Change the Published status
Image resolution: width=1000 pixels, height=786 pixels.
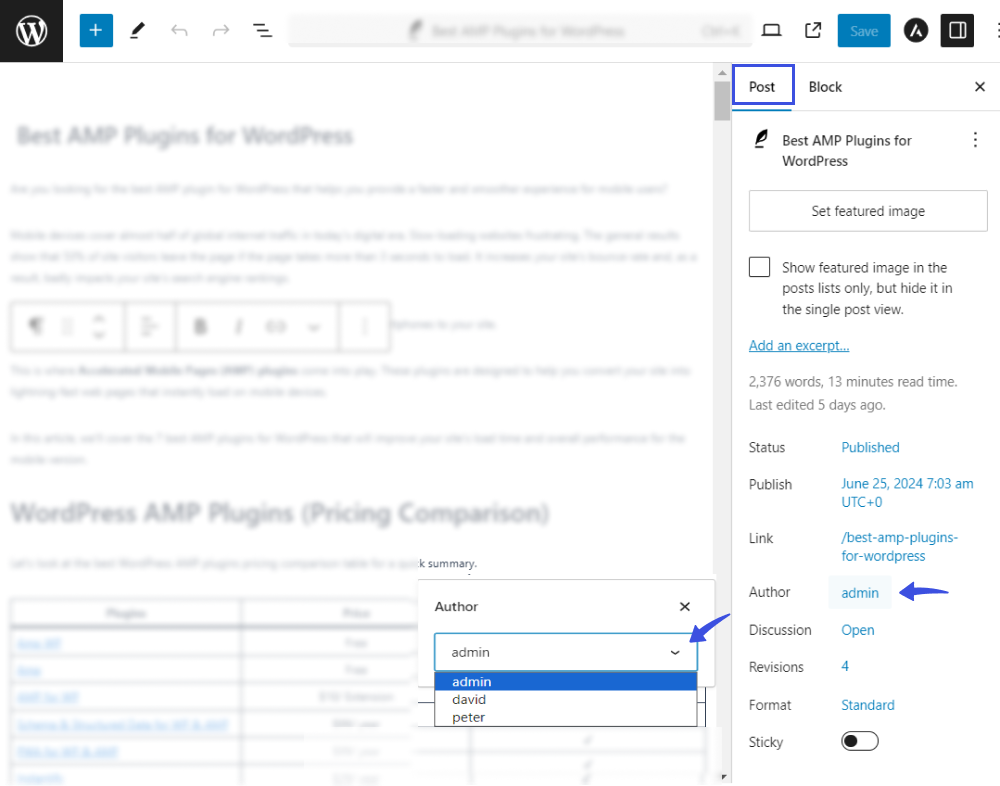point(870,447)
